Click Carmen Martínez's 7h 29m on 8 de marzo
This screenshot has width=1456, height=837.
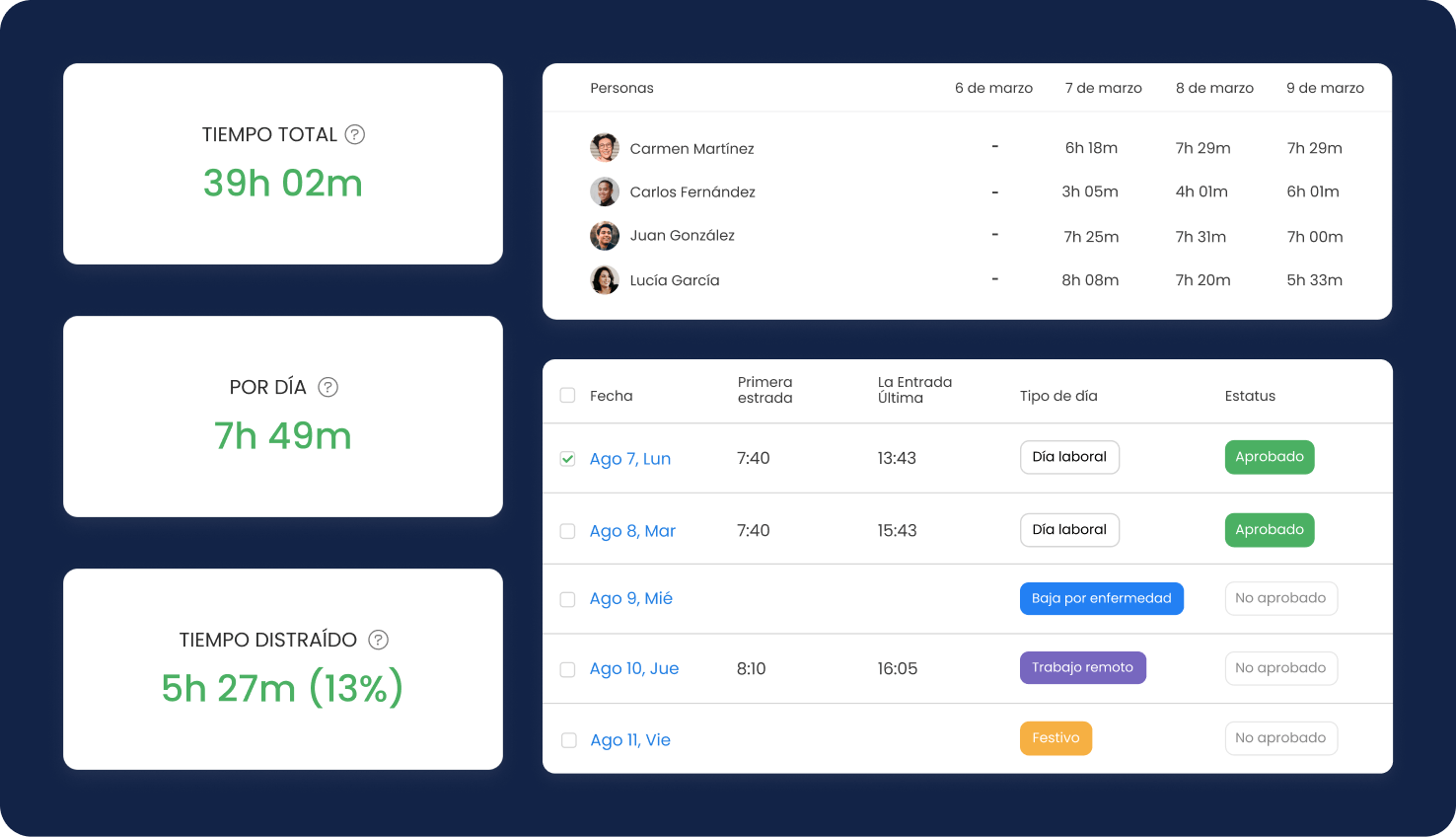coord(1202,148)
